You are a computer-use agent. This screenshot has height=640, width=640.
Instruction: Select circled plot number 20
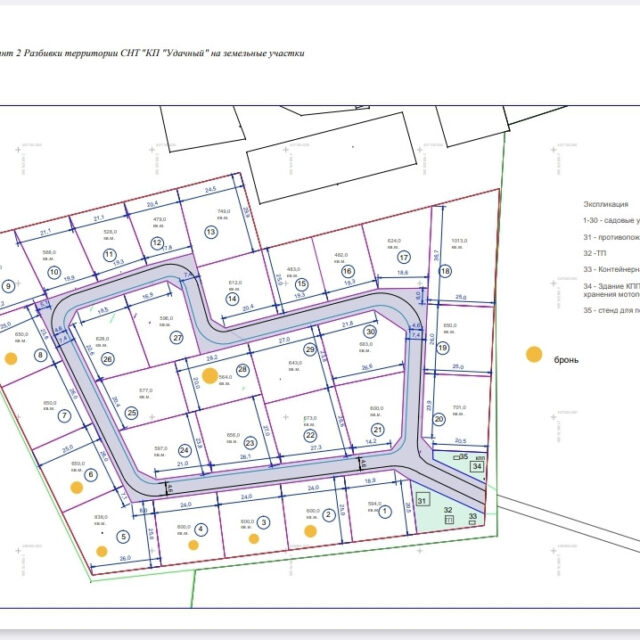pyautogui.click(x=439, y=419)
